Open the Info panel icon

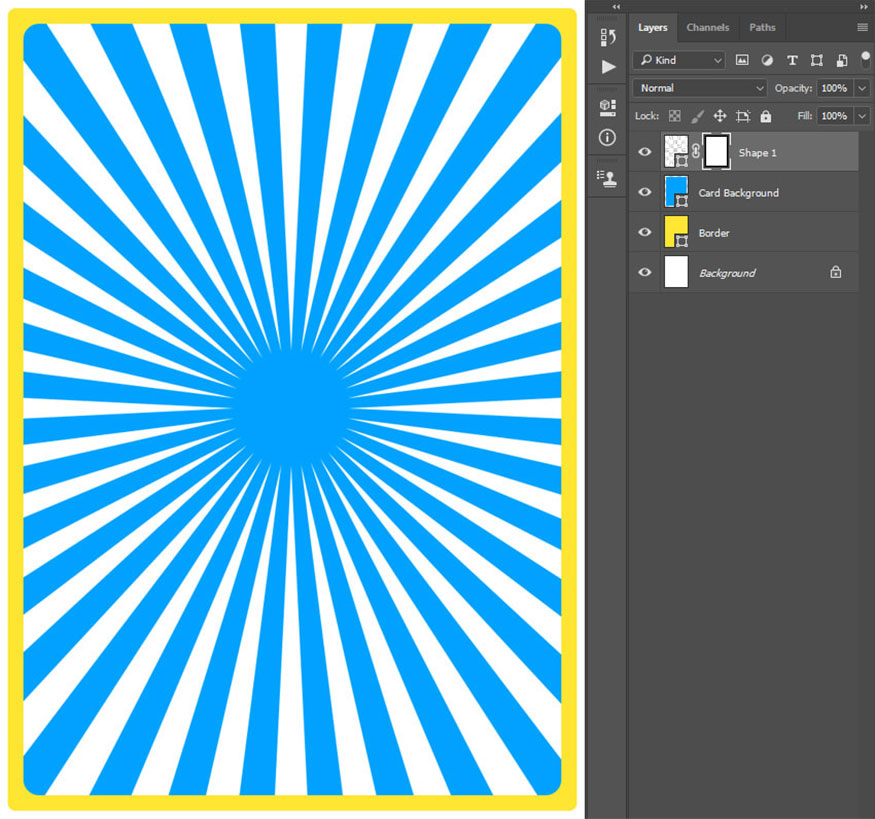point(607,137)
